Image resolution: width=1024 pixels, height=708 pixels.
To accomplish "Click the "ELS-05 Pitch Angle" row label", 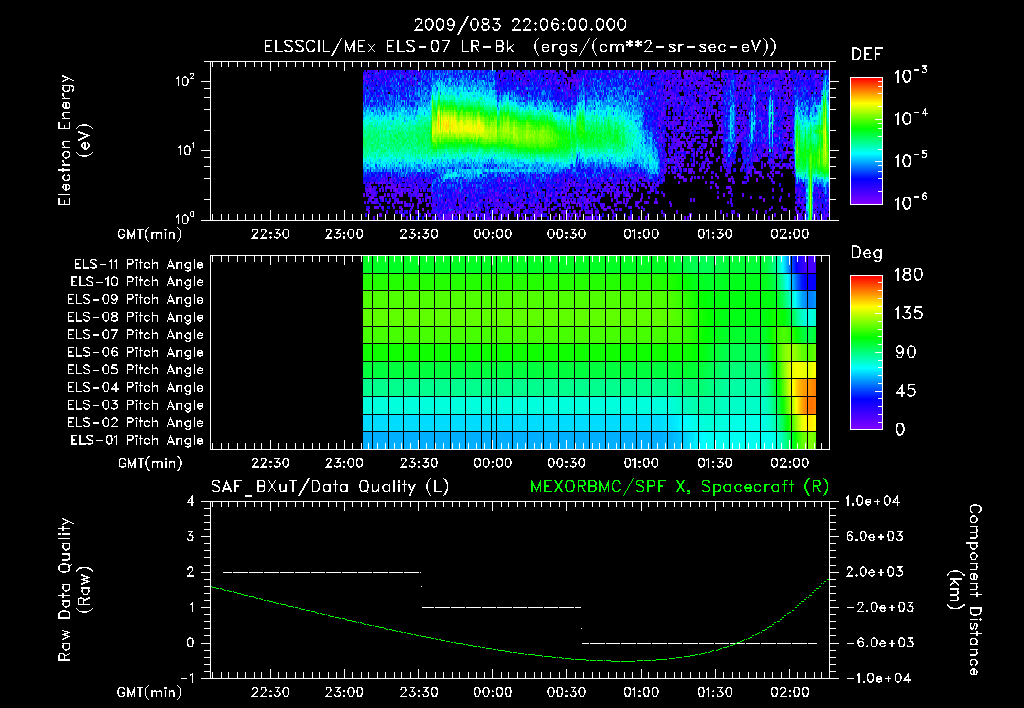I will tap(136, 370).
